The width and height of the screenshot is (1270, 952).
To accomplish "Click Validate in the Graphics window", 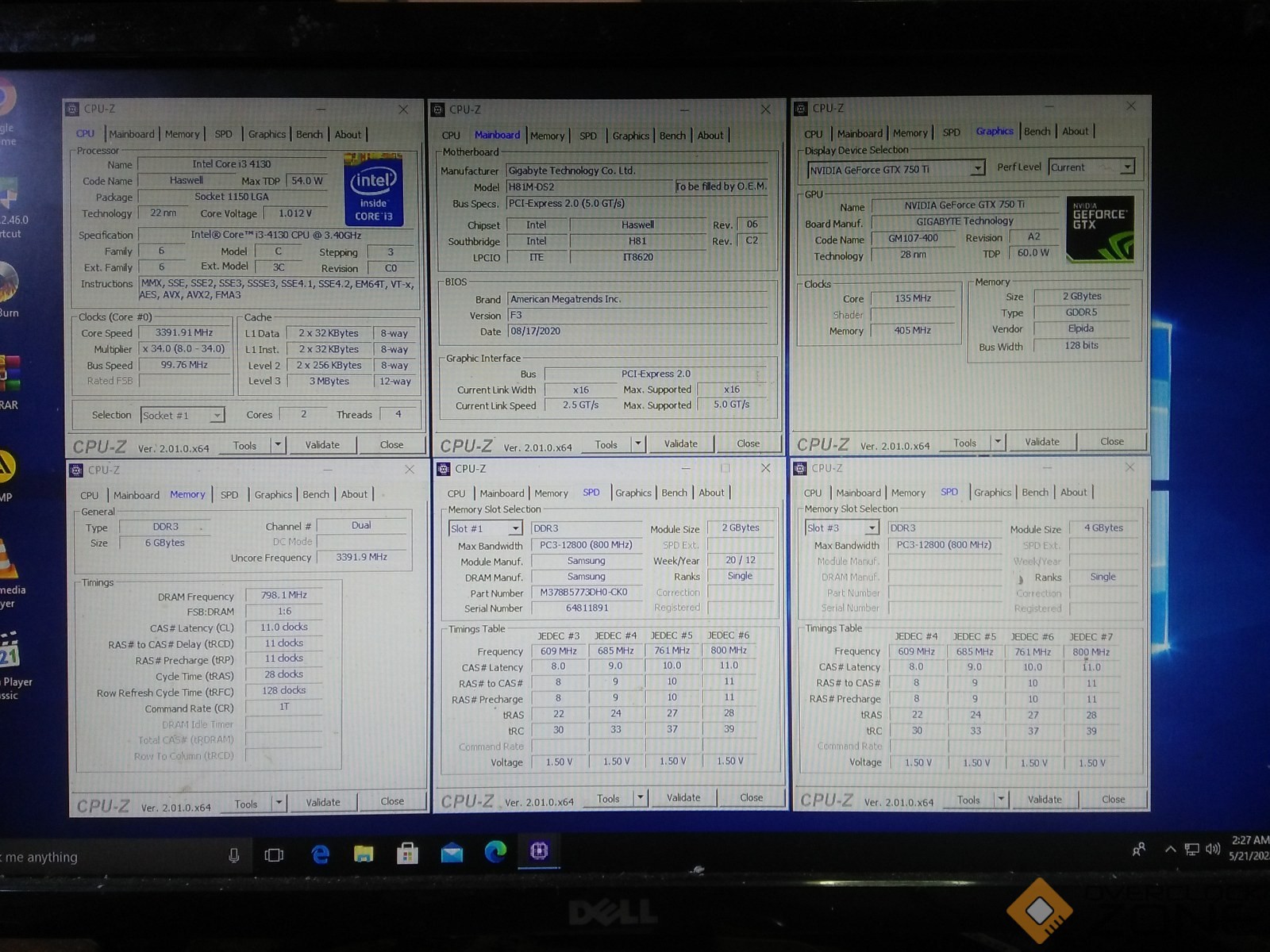I will pyautogui.click(x=1041, y=442).
